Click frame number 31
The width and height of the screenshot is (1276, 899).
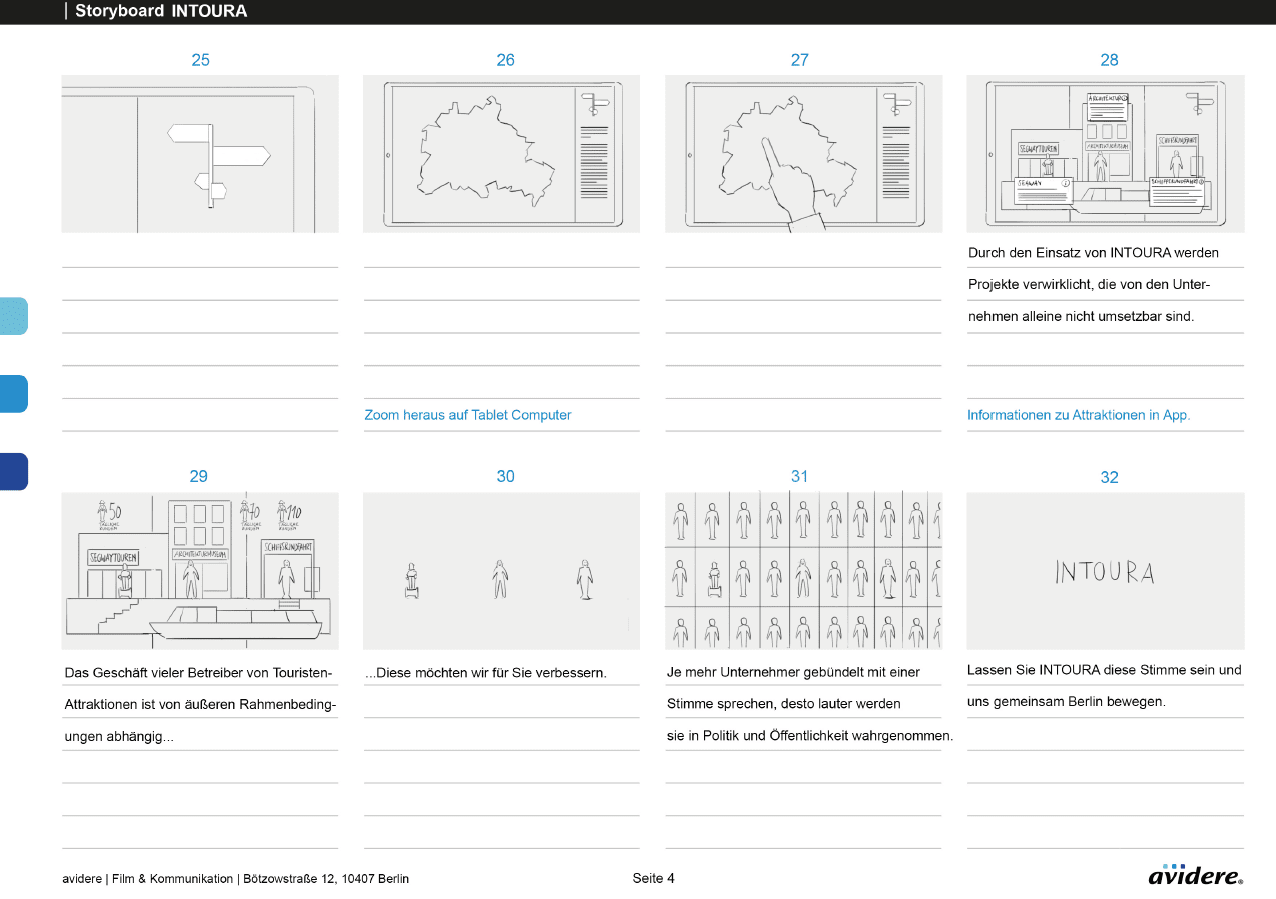799,476
